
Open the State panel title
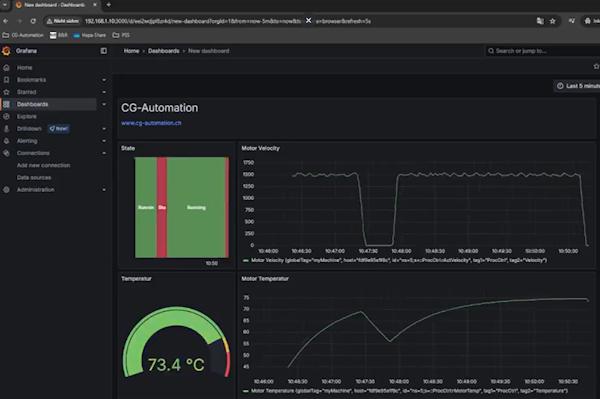pyautogui.click(x=128, y=148)
